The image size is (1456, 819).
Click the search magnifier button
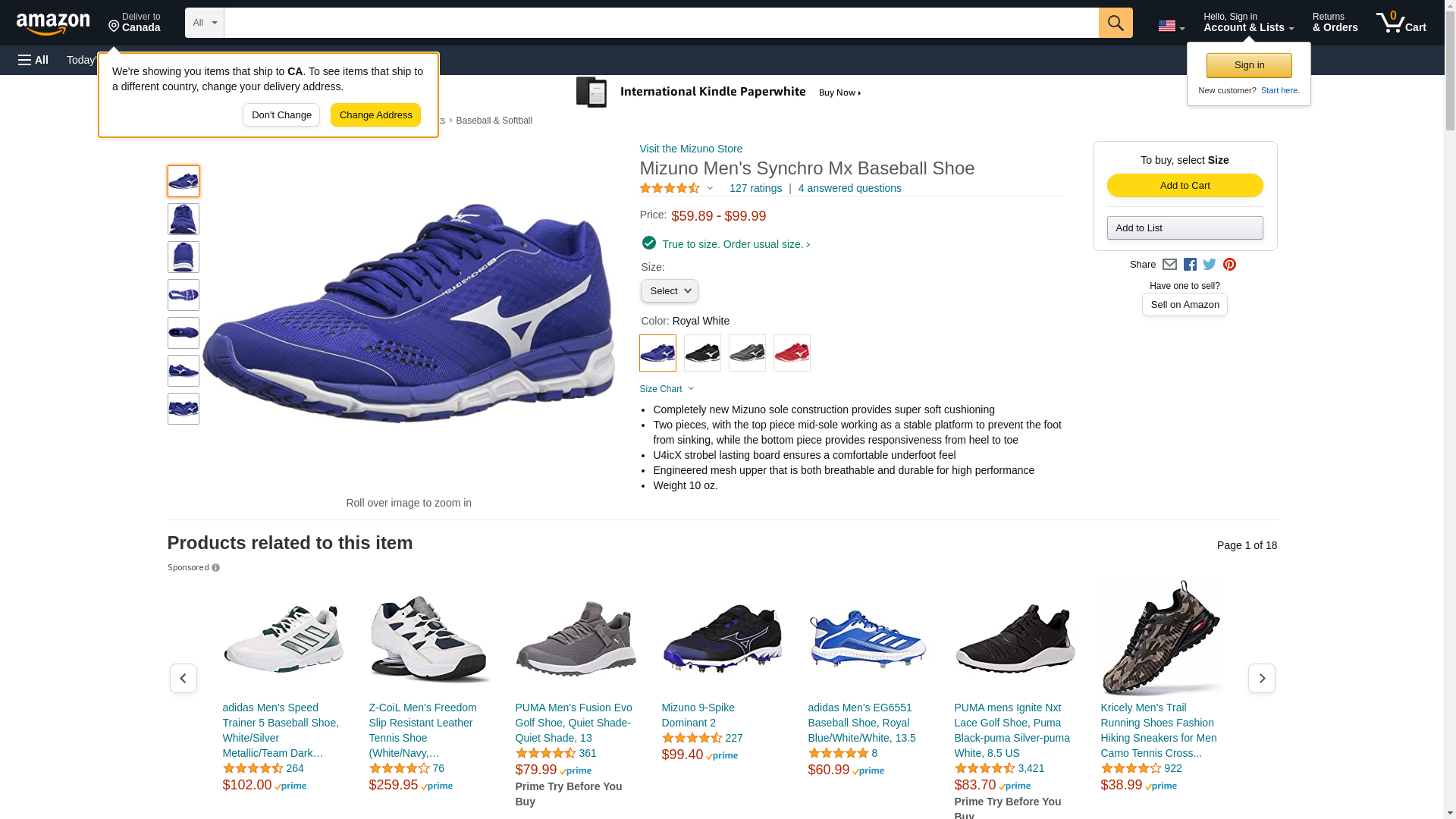click(1116, 23)
